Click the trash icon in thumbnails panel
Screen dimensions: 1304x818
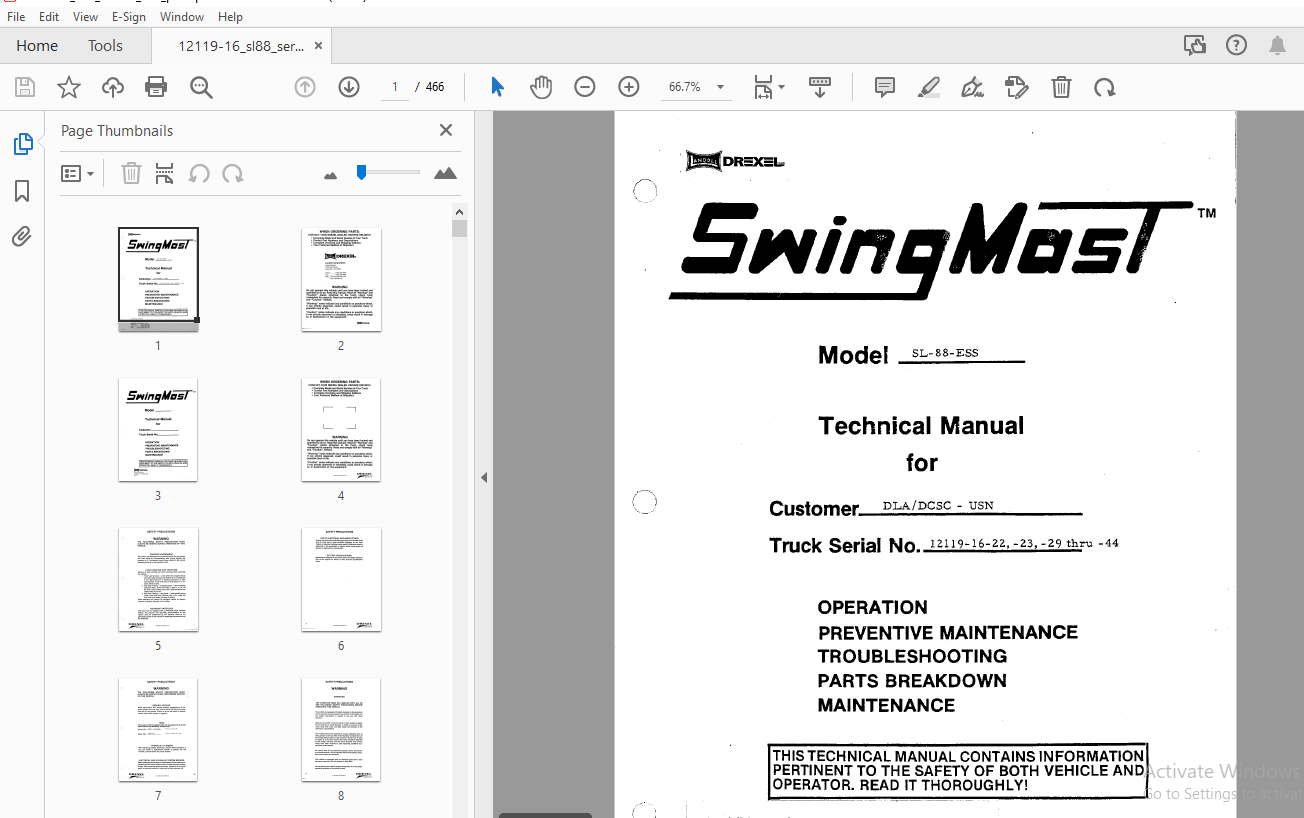tap(131, 174)
